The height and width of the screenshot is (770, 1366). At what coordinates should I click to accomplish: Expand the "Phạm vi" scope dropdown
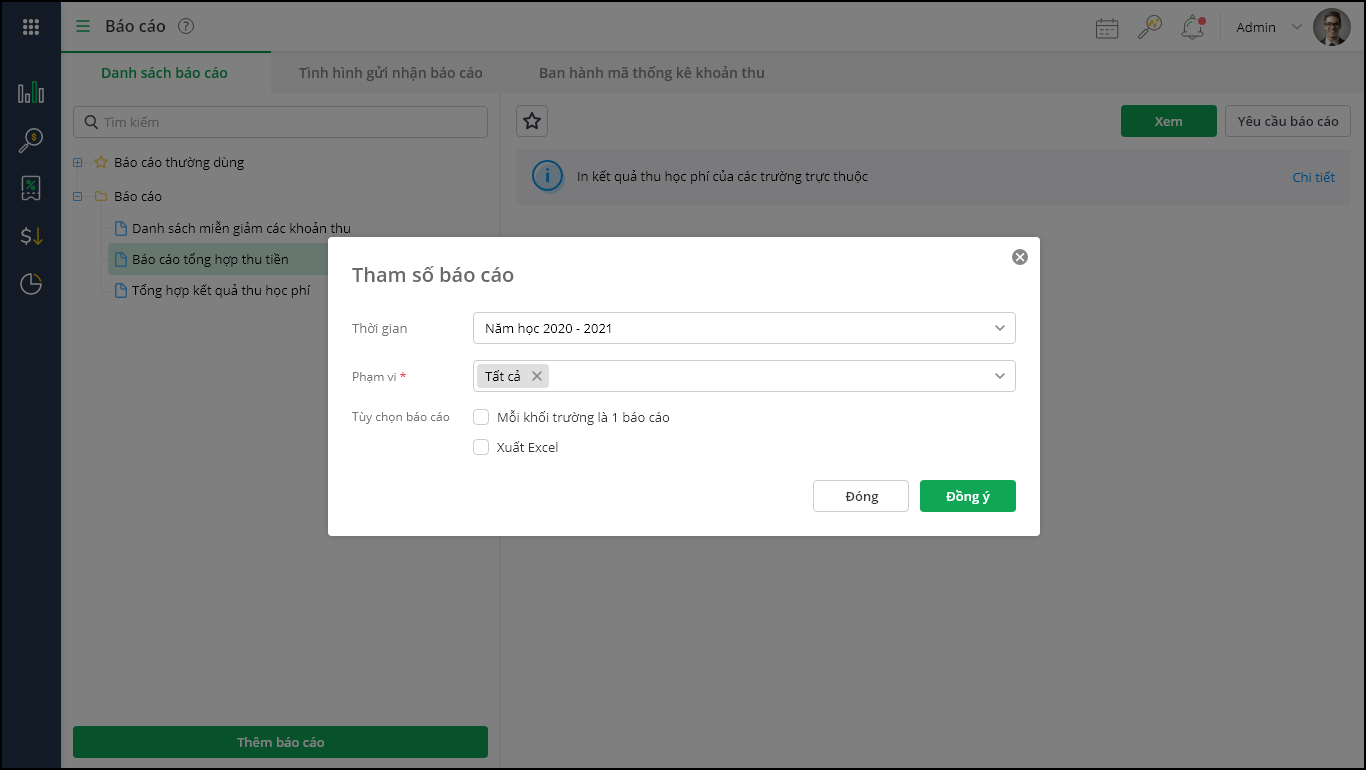coord(999,376)
